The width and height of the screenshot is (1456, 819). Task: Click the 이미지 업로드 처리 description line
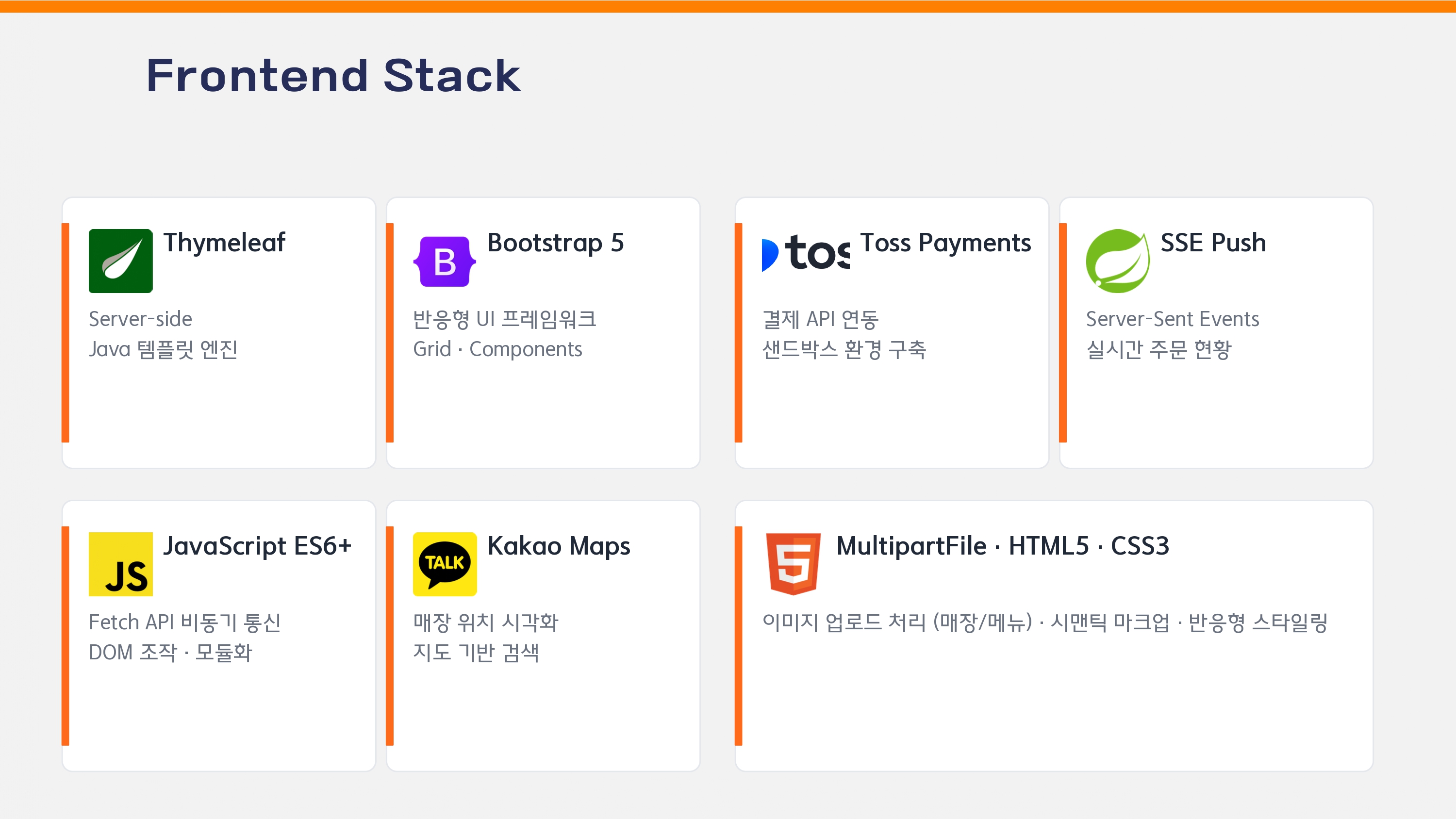click(1044, 622)
